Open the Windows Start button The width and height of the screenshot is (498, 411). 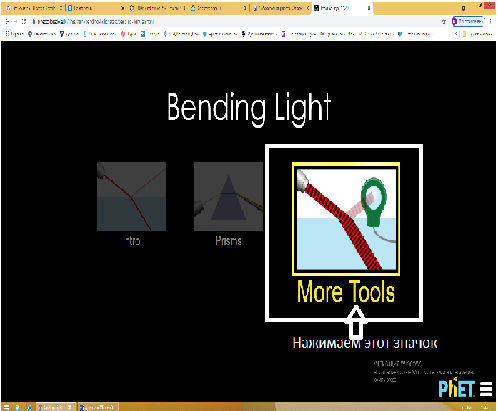coord(6,407)
